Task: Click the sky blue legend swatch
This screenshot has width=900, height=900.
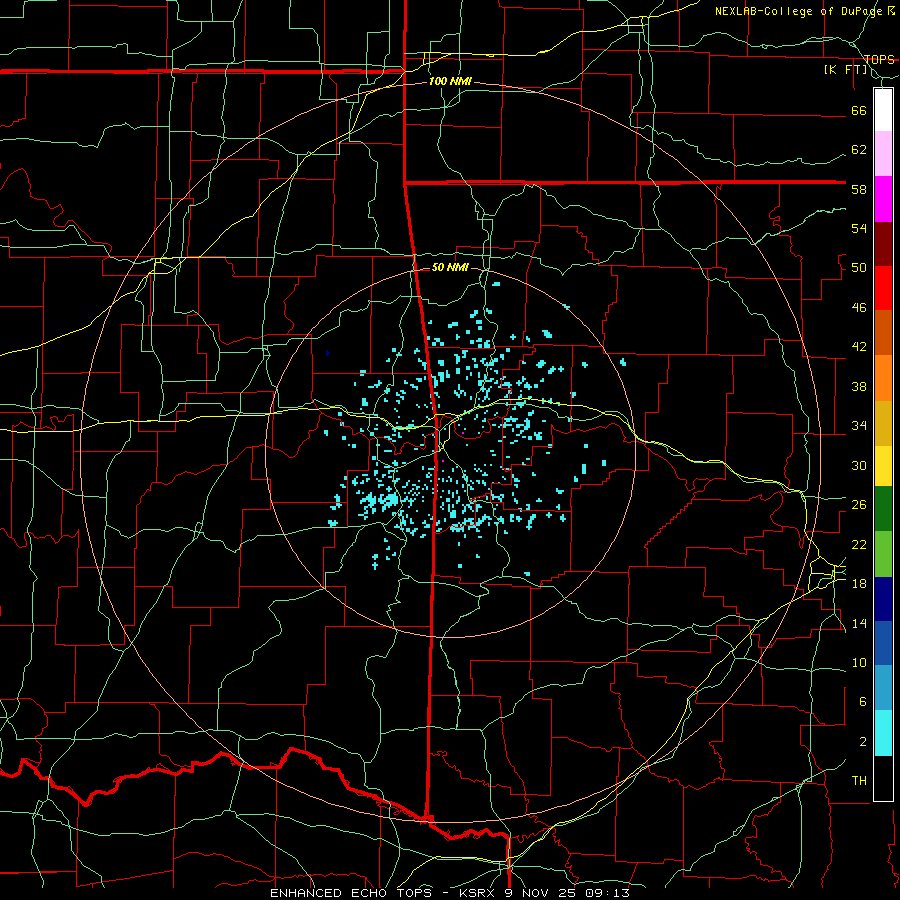Action: 883,688
